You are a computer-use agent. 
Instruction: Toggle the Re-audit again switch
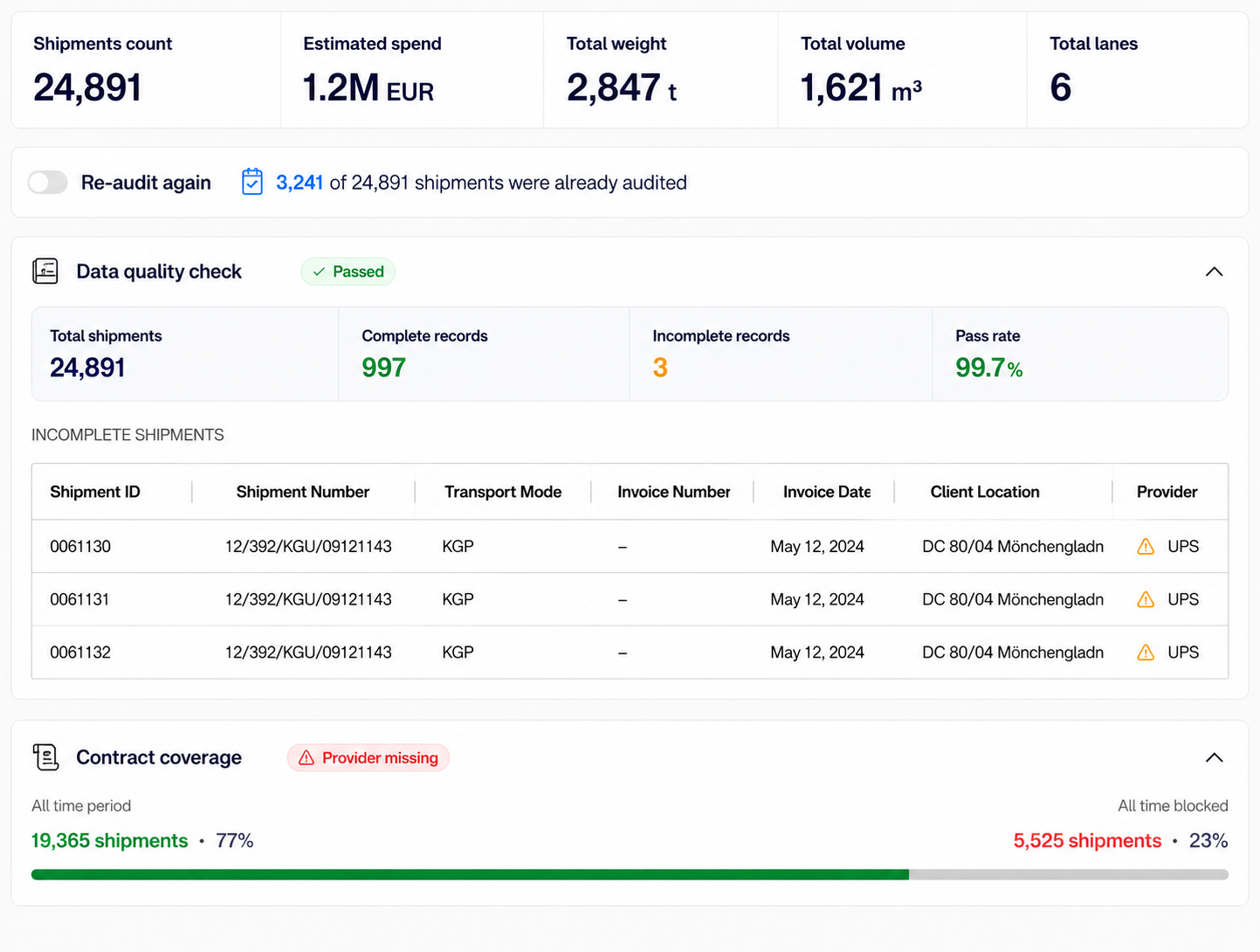click(x=48, y=183)
